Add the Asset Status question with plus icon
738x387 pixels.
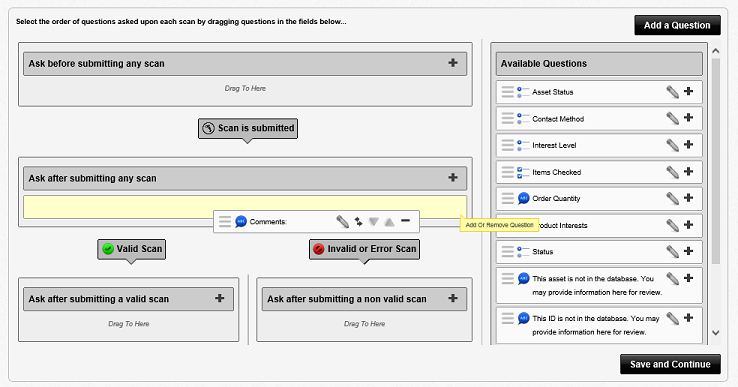(x=688, y=91)
